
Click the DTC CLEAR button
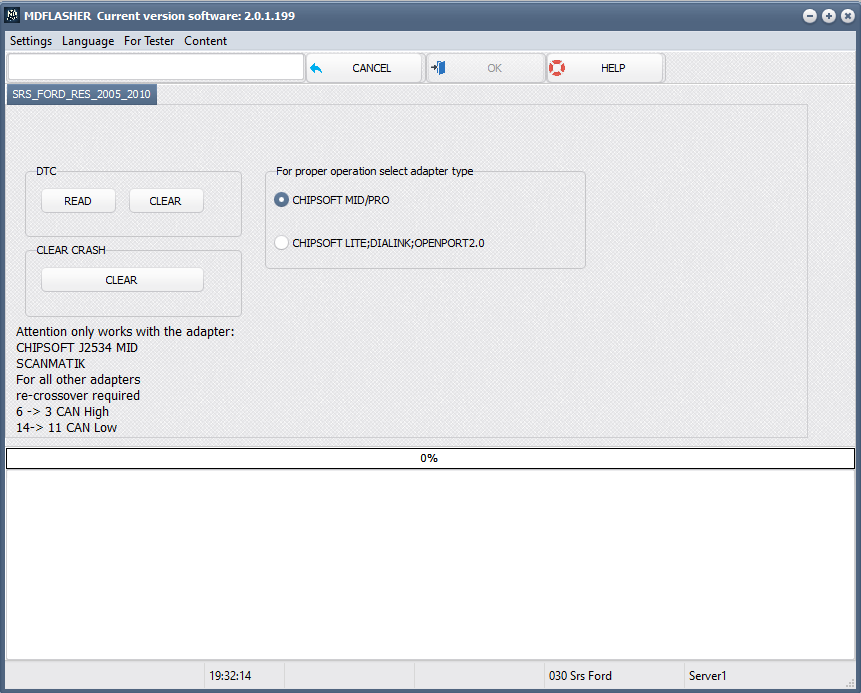(x=166, y=201)
